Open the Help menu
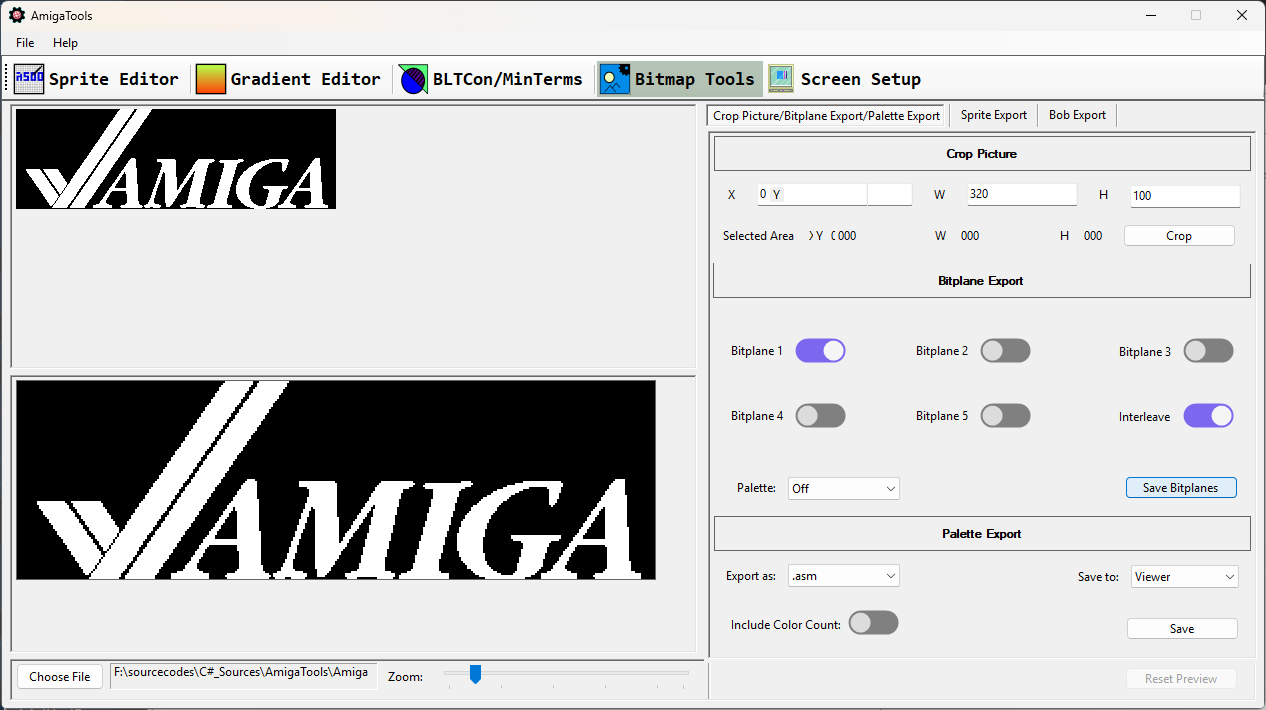Image resolution: width=1266 pixels, height=710 pixels. pyautogui.click(x=65, y=43)
